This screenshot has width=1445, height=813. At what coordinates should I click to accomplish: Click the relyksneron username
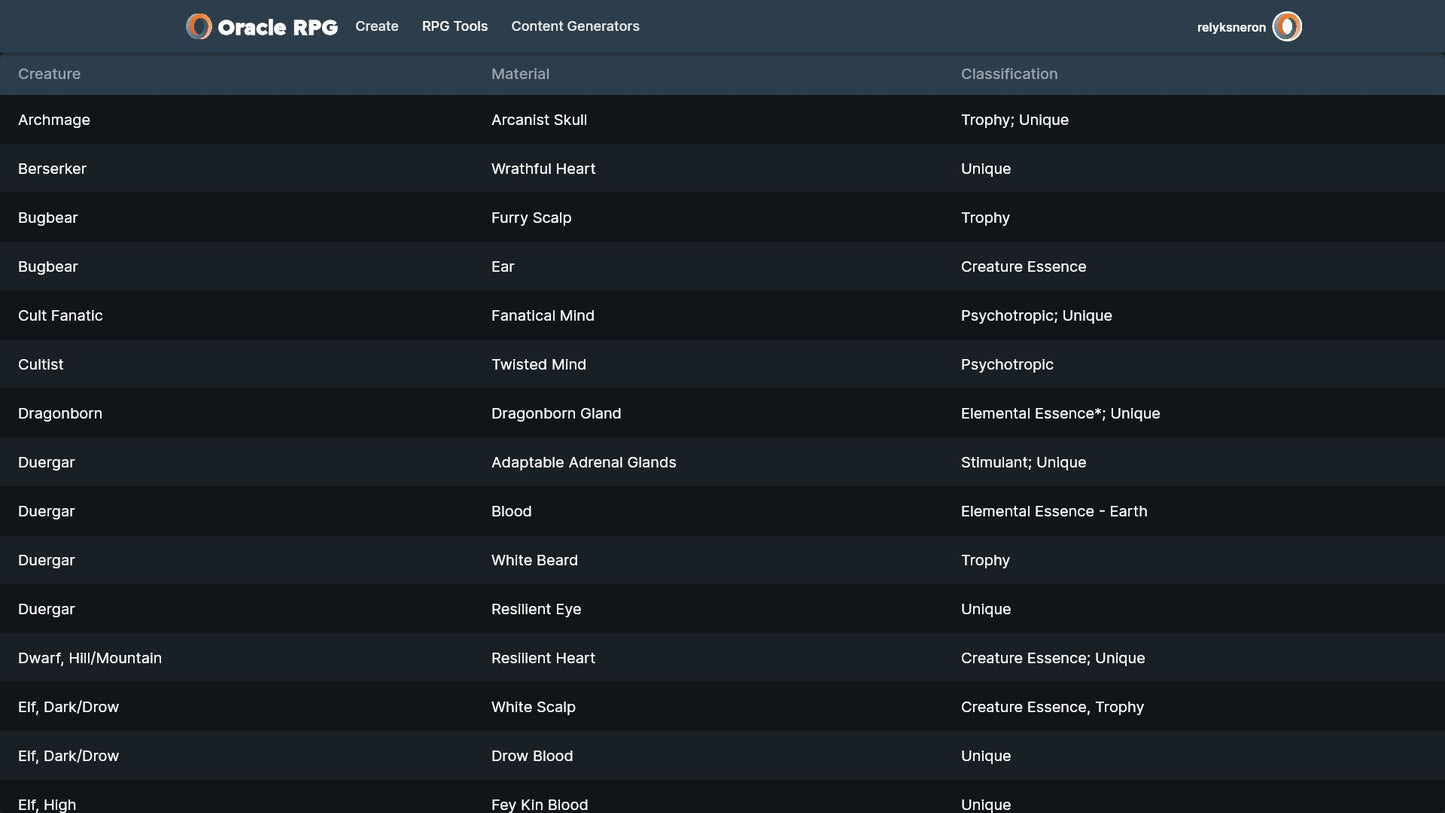1231,28
